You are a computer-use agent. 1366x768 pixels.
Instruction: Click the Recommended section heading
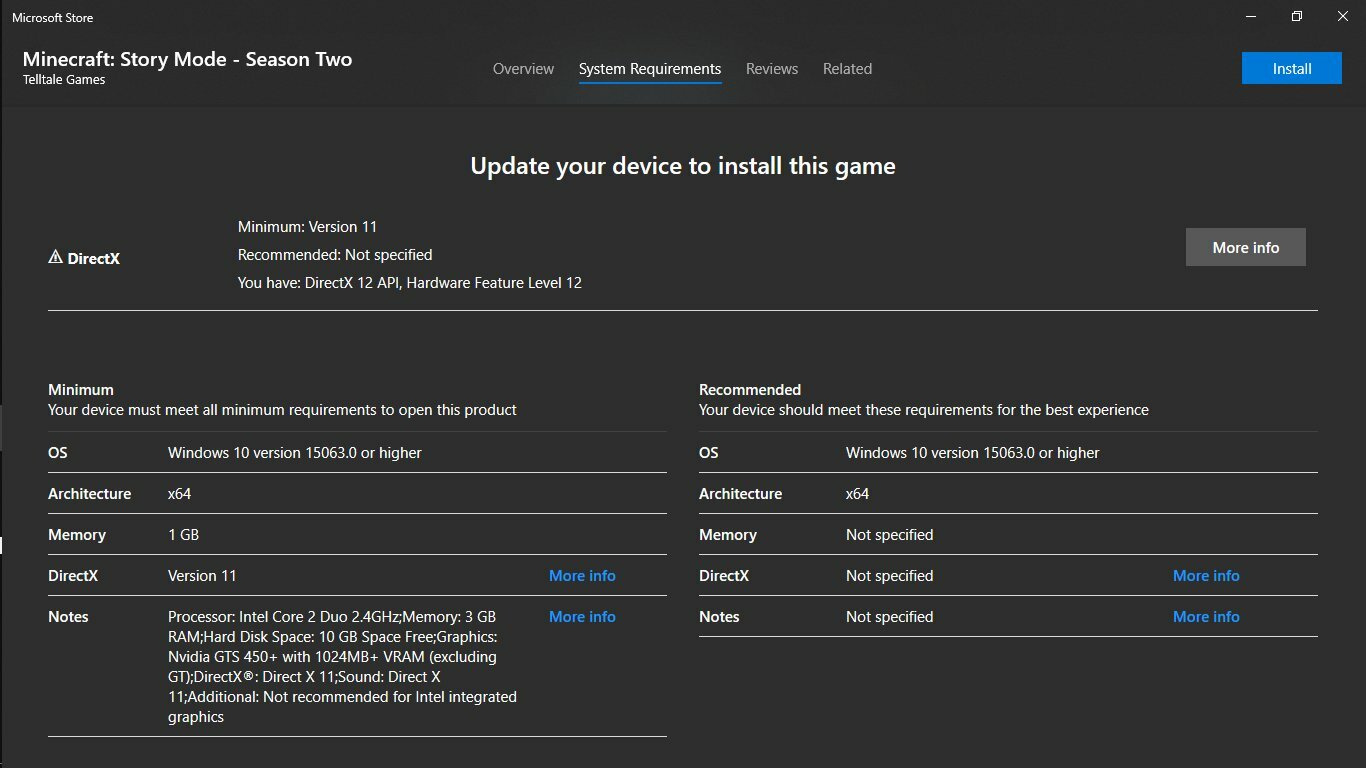tap(750, 390)
